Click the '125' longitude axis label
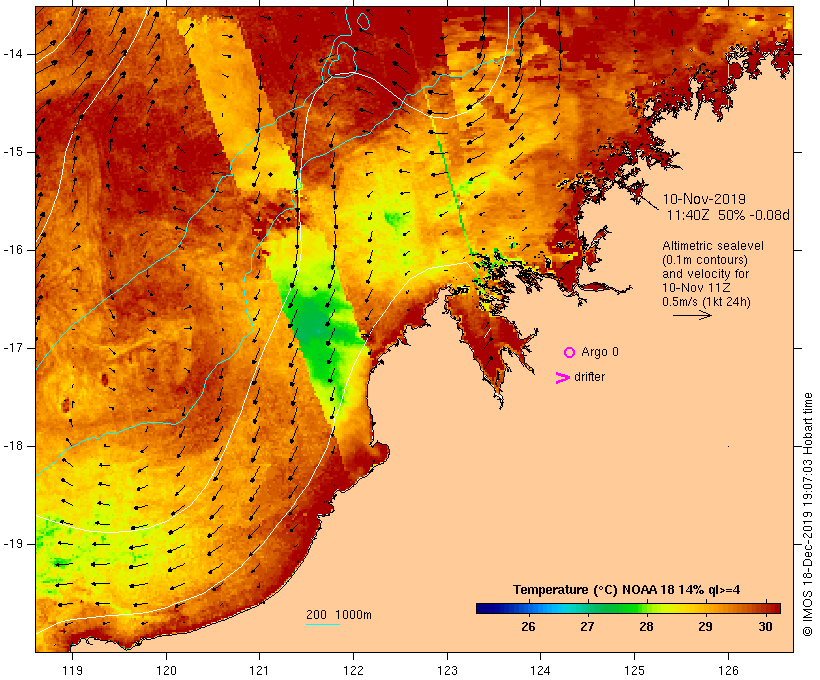Image resolution: width=820 pixels, height=680 pixels. [634, 670]
